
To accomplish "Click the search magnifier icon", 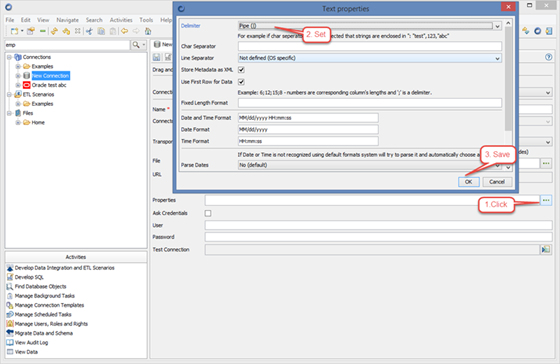I will 136,45.
